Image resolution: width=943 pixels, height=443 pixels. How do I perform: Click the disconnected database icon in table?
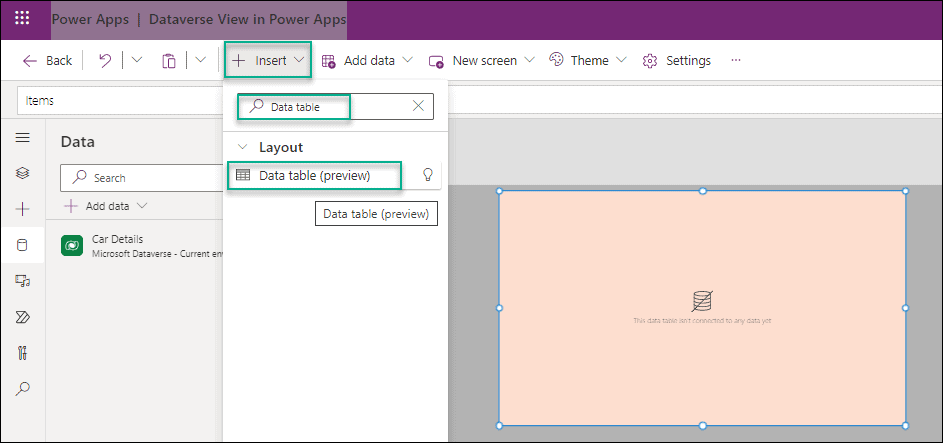coord(702,301)
